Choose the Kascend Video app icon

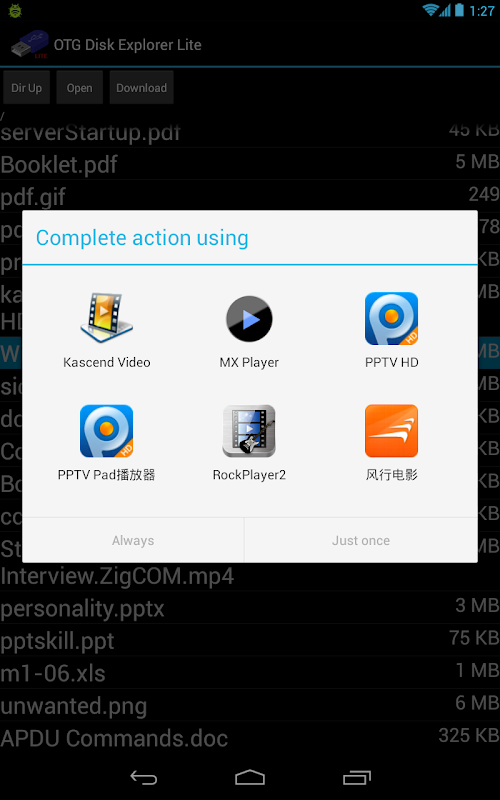point(107,318)
